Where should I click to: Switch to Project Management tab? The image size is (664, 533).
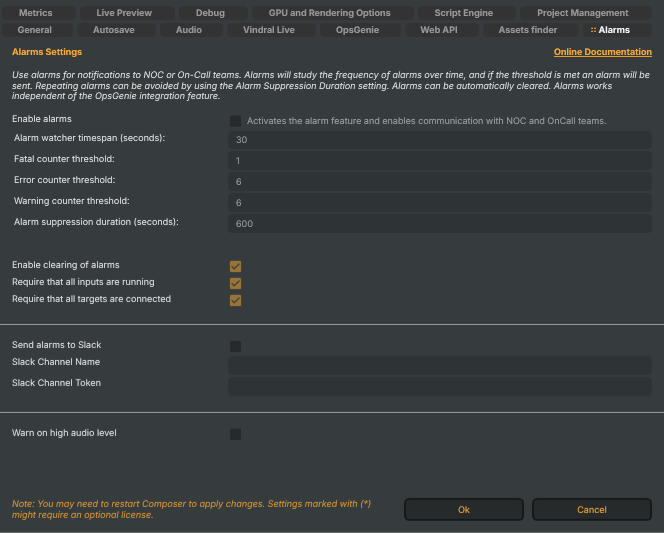coord(586,13)
